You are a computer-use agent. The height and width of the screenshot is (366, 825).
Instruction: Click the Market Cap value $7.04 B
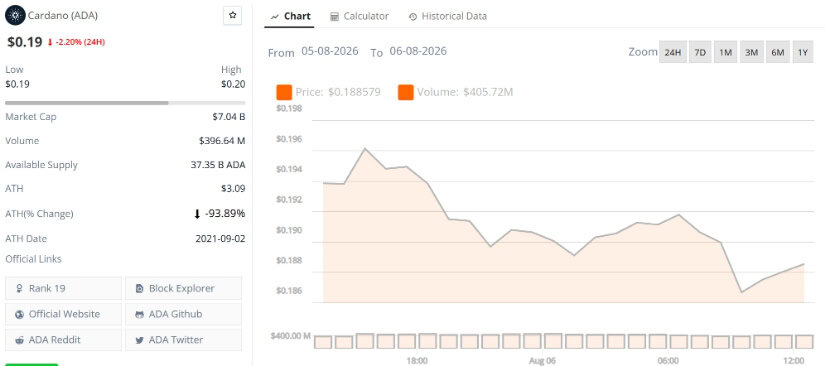pos(229,117)
